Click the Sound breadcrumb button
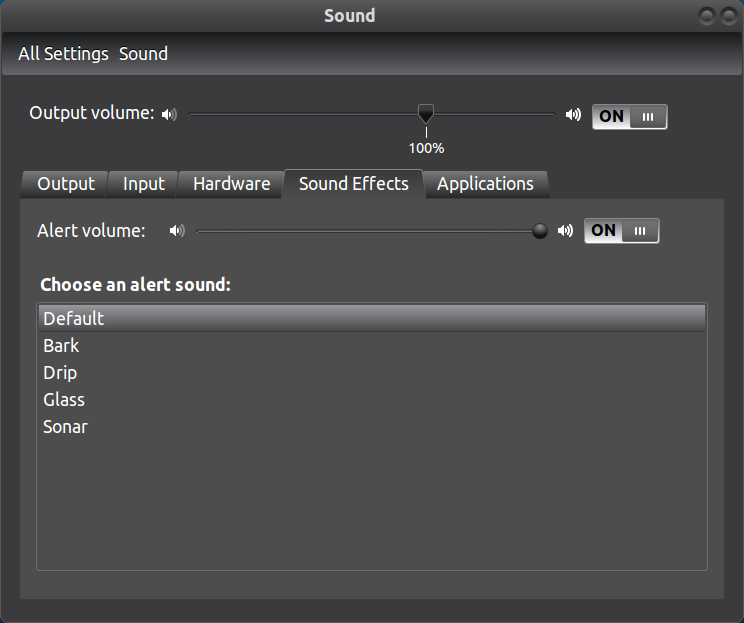The width and height of the screenshot is (744, 623). coord(143,54)
